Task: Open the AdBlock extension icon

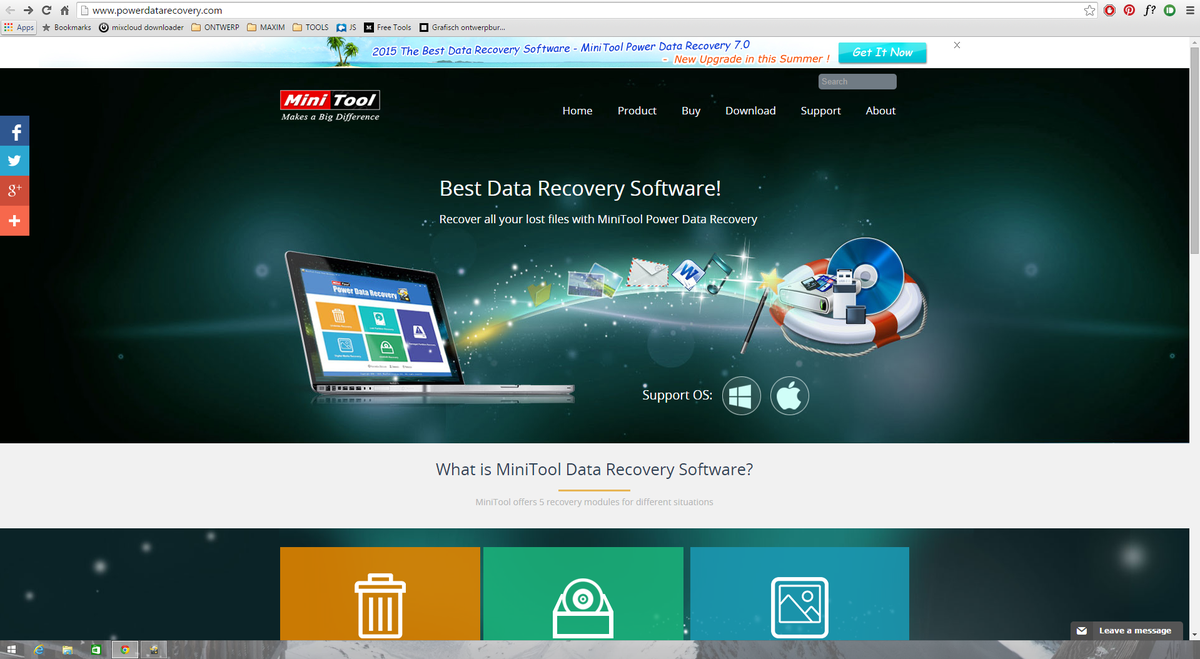Action: click(1108, 9)
